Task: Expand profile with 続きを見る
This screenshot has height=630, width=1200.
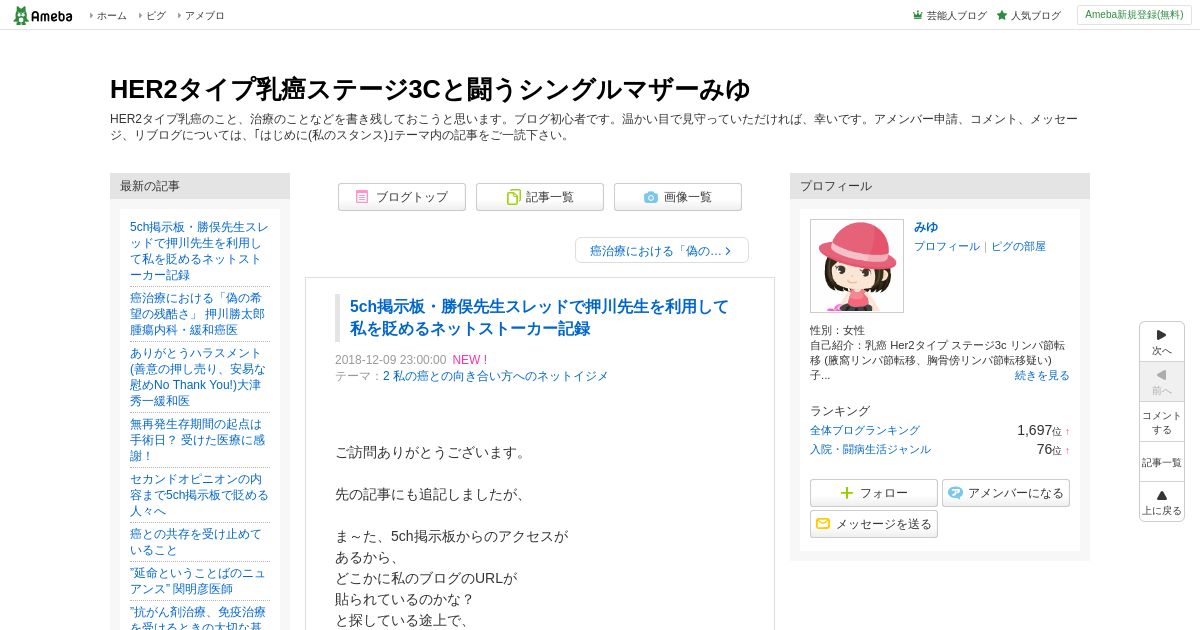Action: coord(1042,375)
